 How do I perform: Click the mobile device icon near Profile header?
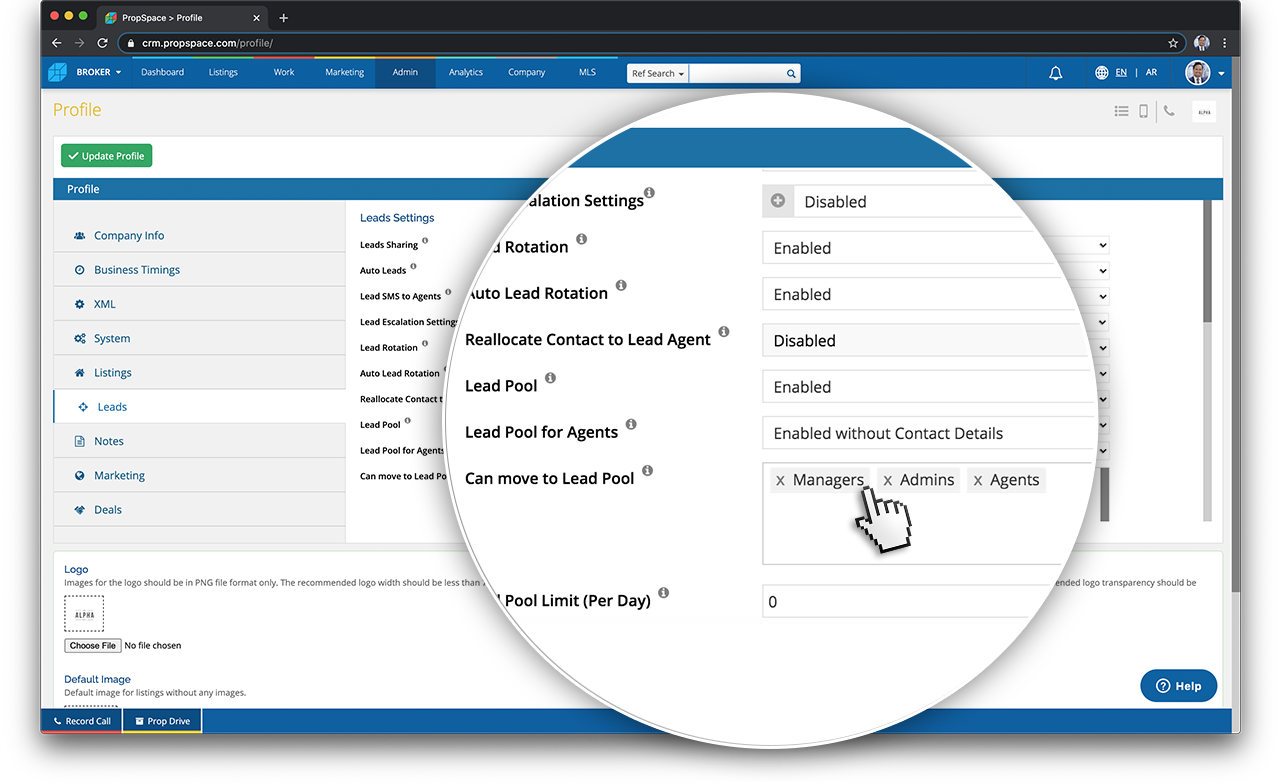click(x=1144, y=111)
